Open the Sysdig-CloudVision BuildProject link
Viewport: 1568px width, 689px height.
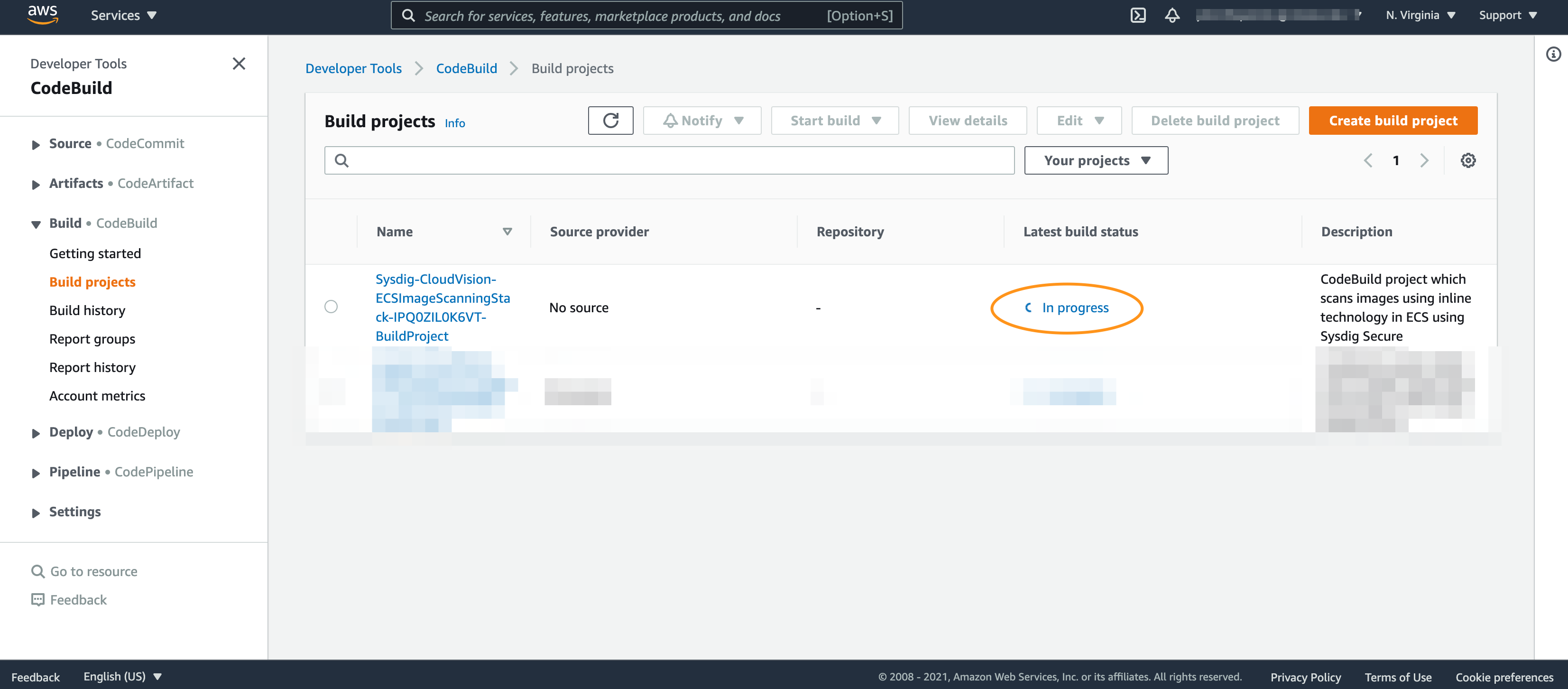pos(443,307)
